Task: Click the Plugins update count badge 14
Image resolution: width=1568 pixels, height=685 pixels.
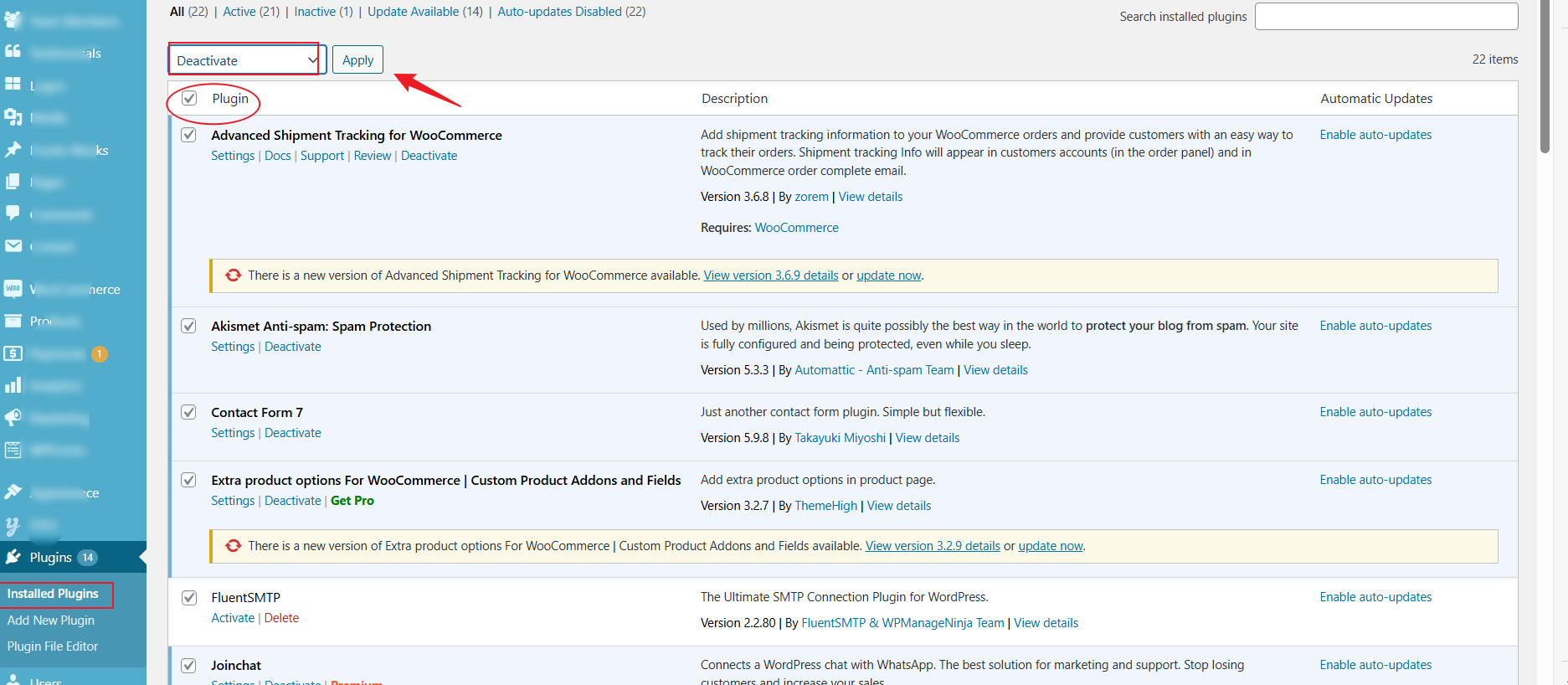Action: pyautogui.click(x=88, y=558)
